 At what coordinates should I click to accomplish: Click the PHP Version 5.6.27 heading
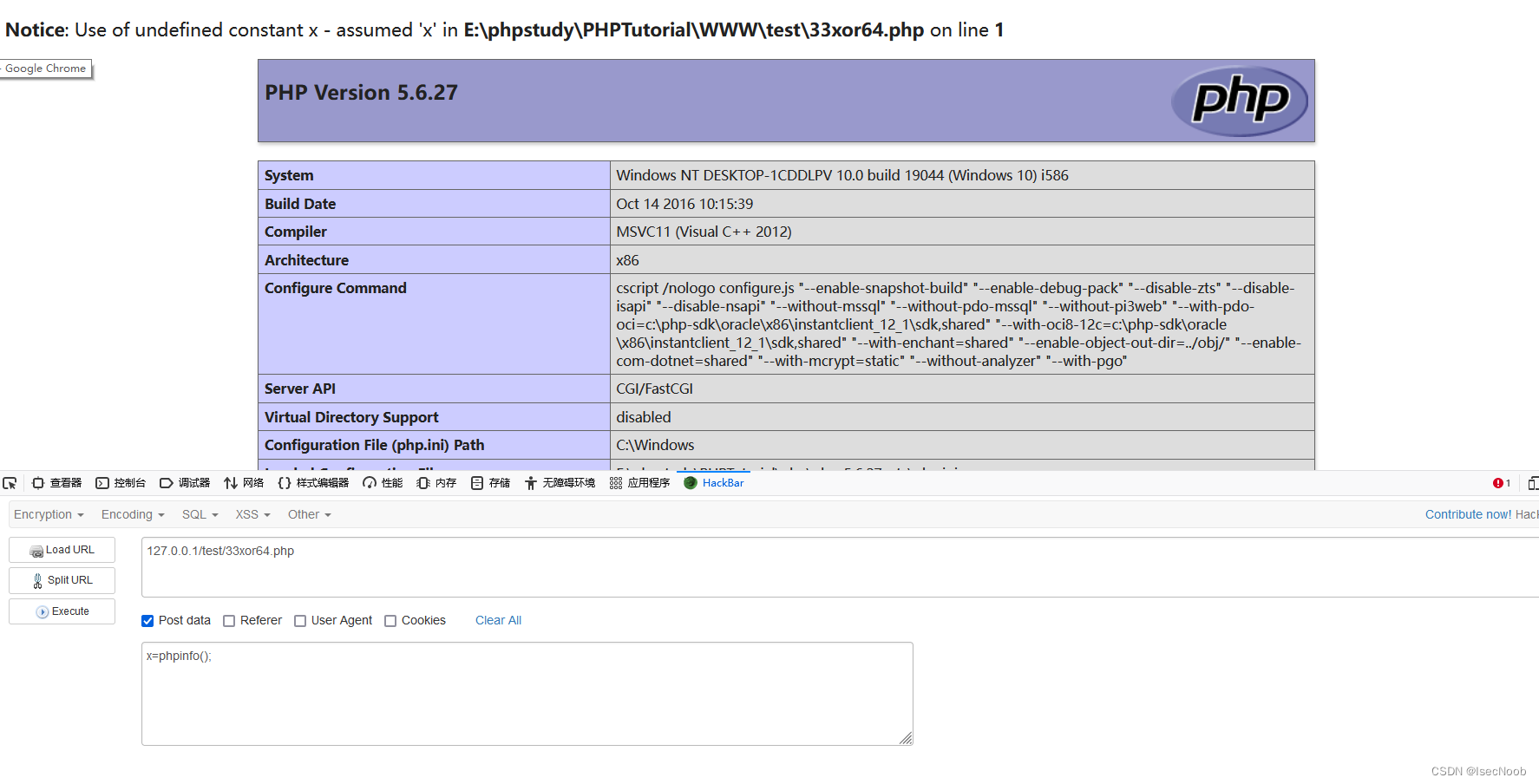(361, 93)
